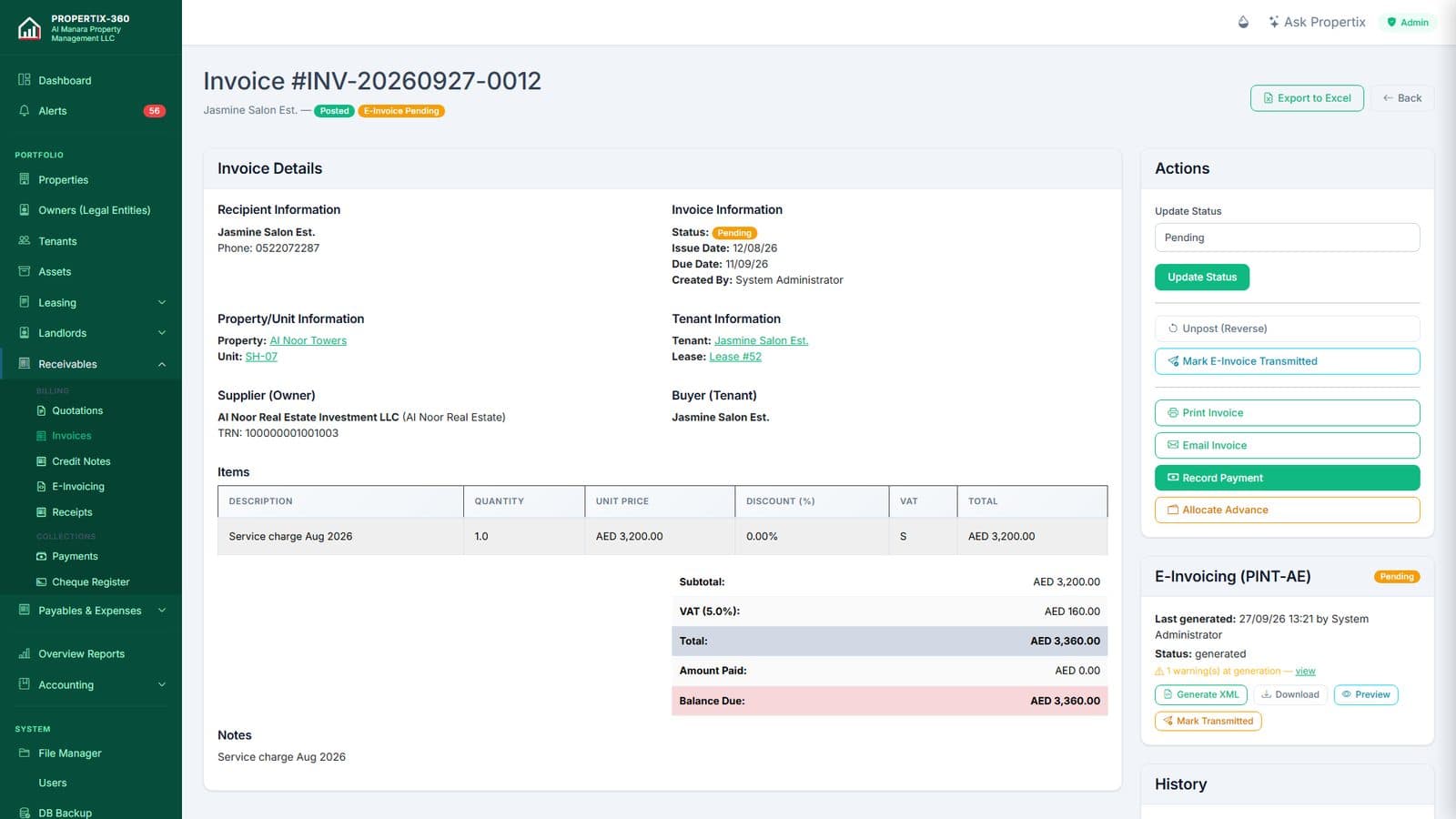Click the Properties building icon
Screen dimensions: 1456x819
coord(25,180)
